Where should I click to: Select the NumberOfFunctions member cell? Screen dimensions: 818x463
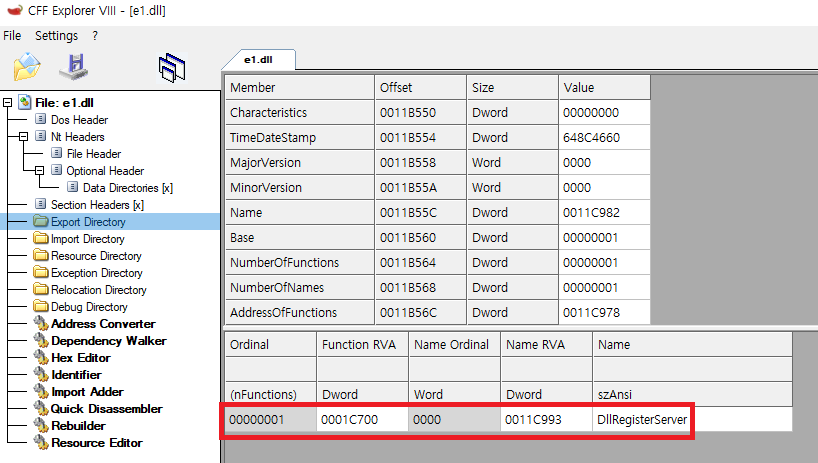coord(299,262)
